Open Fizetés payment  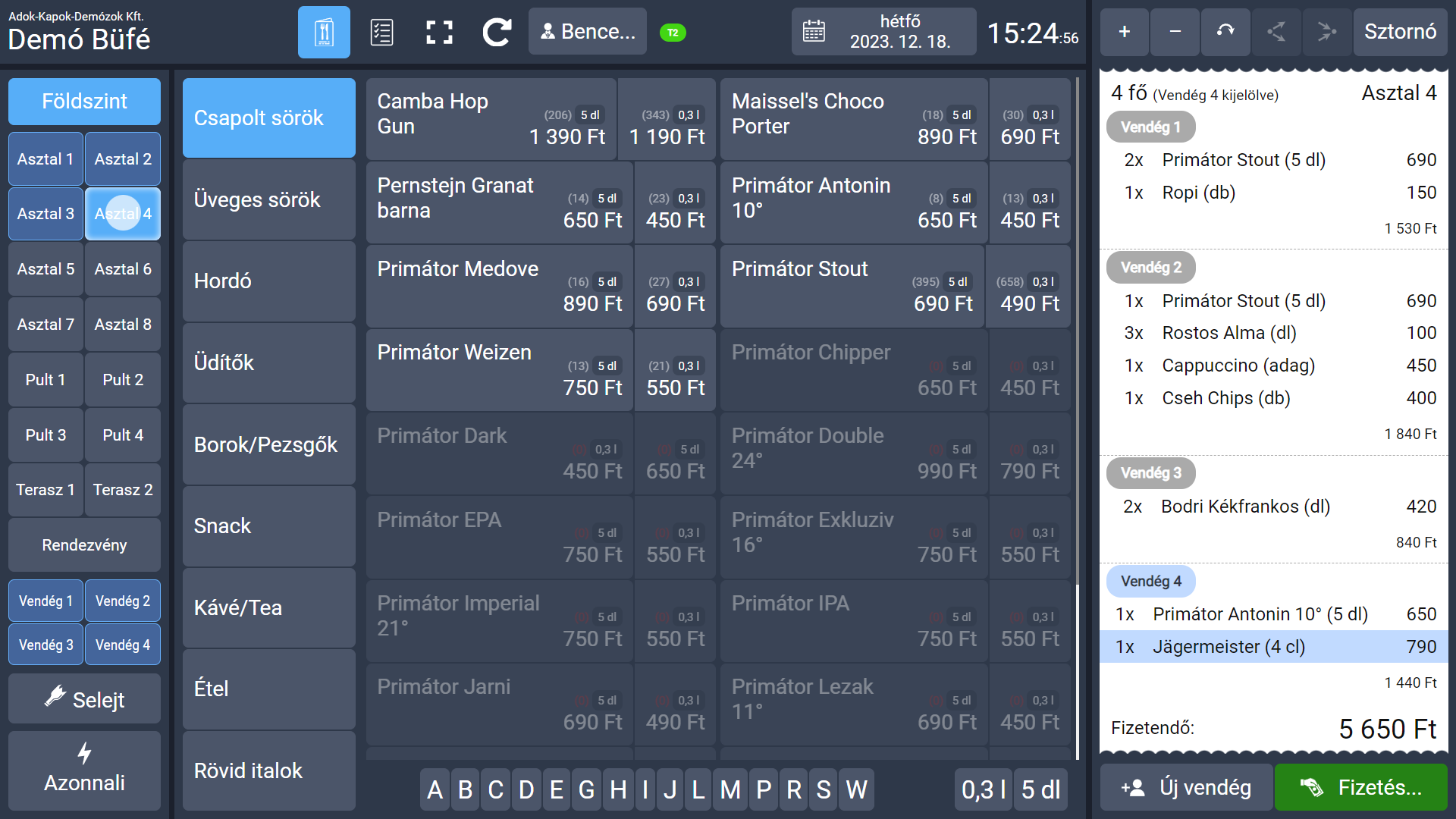tap(1360, 787)
